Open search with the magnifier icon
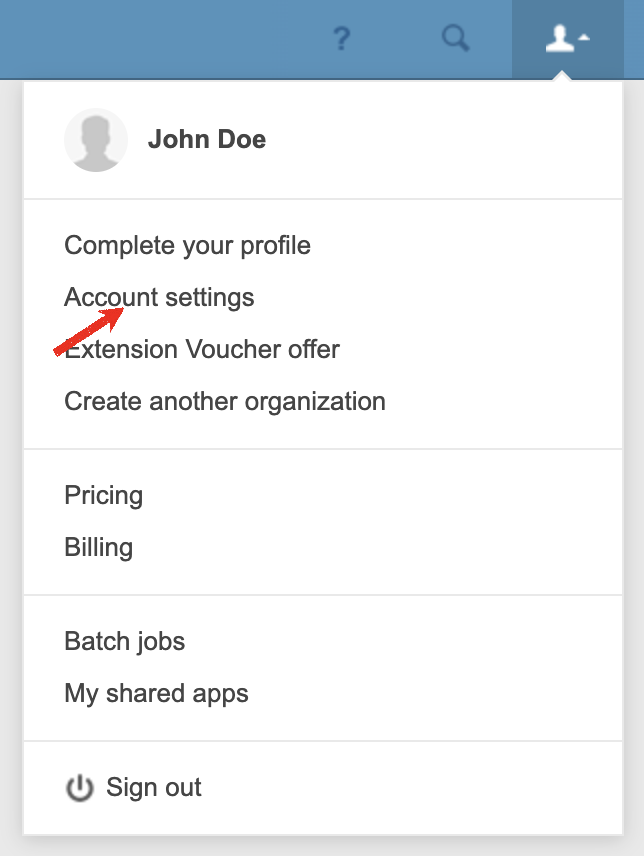Screen dimensions: 644x856 coord(456,39)
